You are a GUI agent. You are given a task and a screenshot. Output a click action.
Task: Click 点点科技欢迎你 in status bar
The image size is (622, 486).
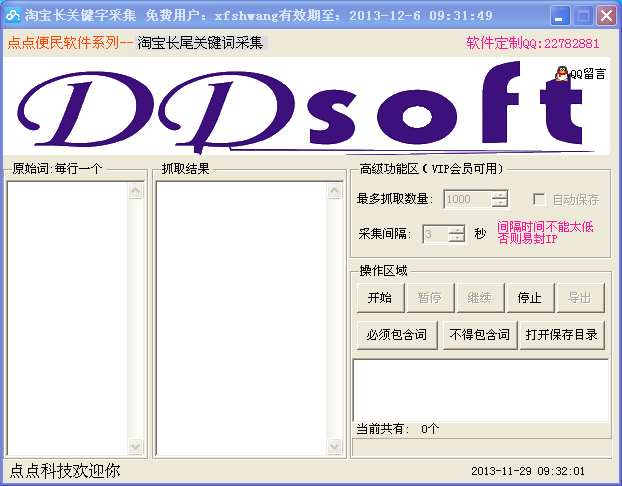pos(65,471)
